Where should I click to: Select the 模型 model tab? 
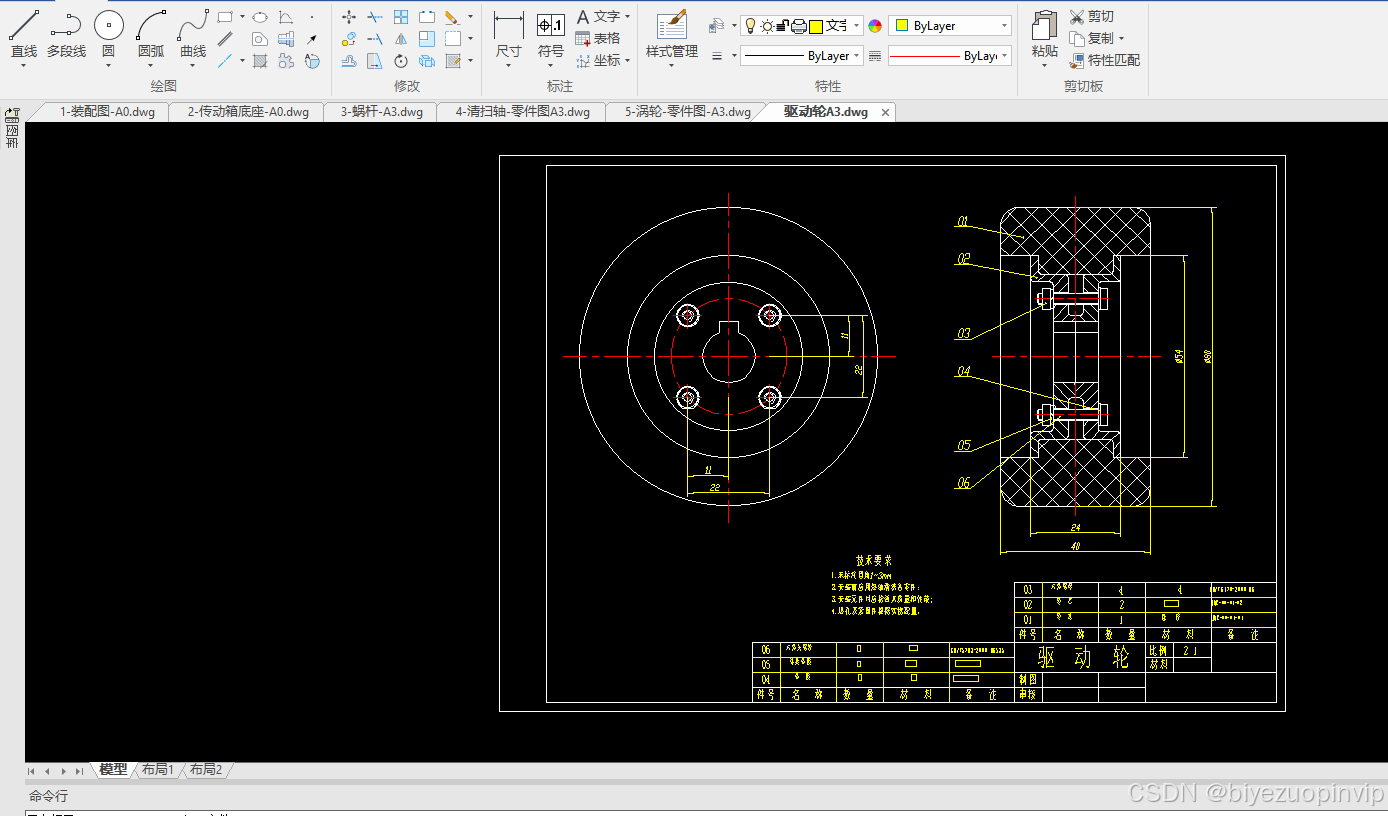[113, 770]
